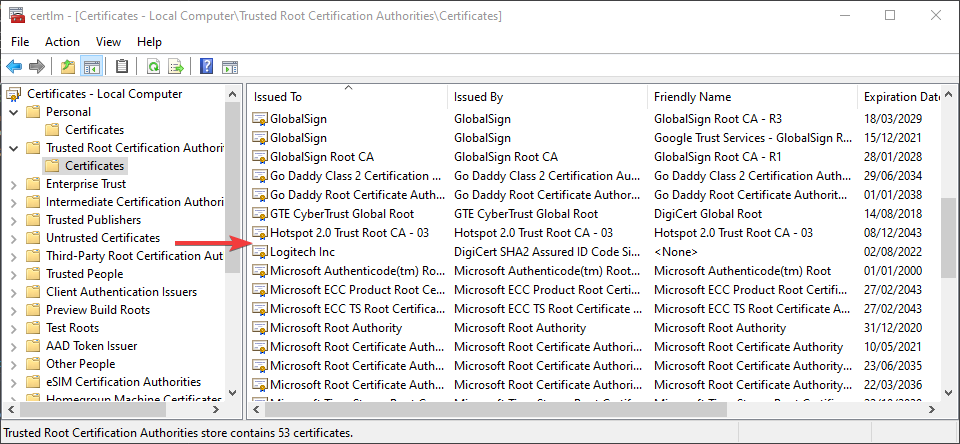Select Google Trust Services GlobalSign friendly name
Image resolution: width=960 pixels, height=444 pixels.
tap(752, 138)
